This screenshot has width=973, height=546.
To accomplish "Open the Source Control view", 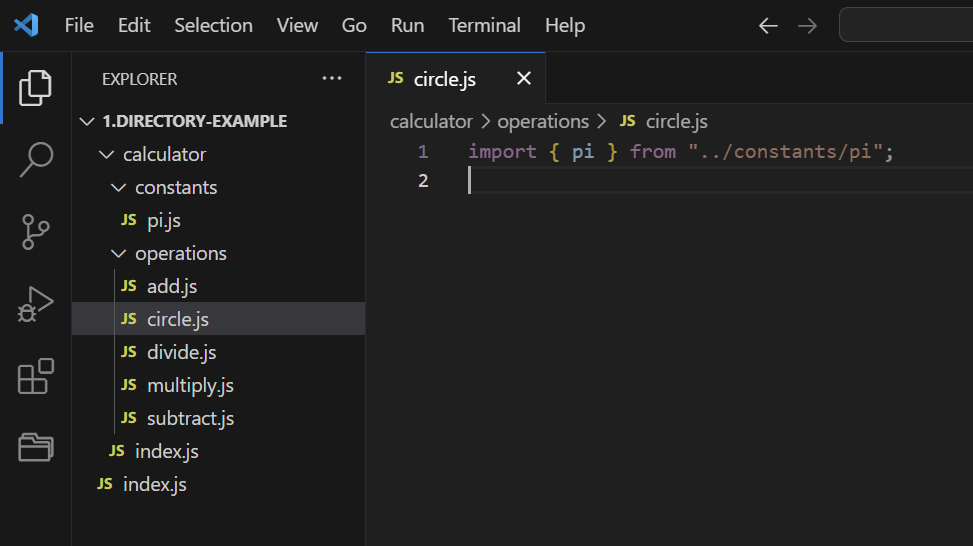I will pyautogui.click(x=35, y=232).
